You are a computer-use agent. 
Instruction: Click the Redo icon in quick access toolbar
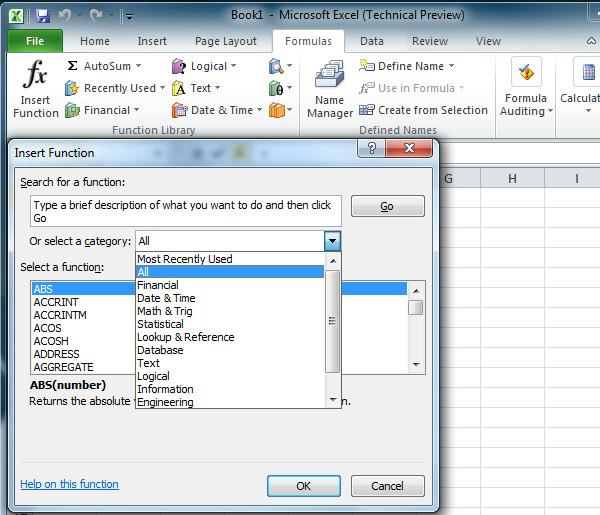pos(96,16)
